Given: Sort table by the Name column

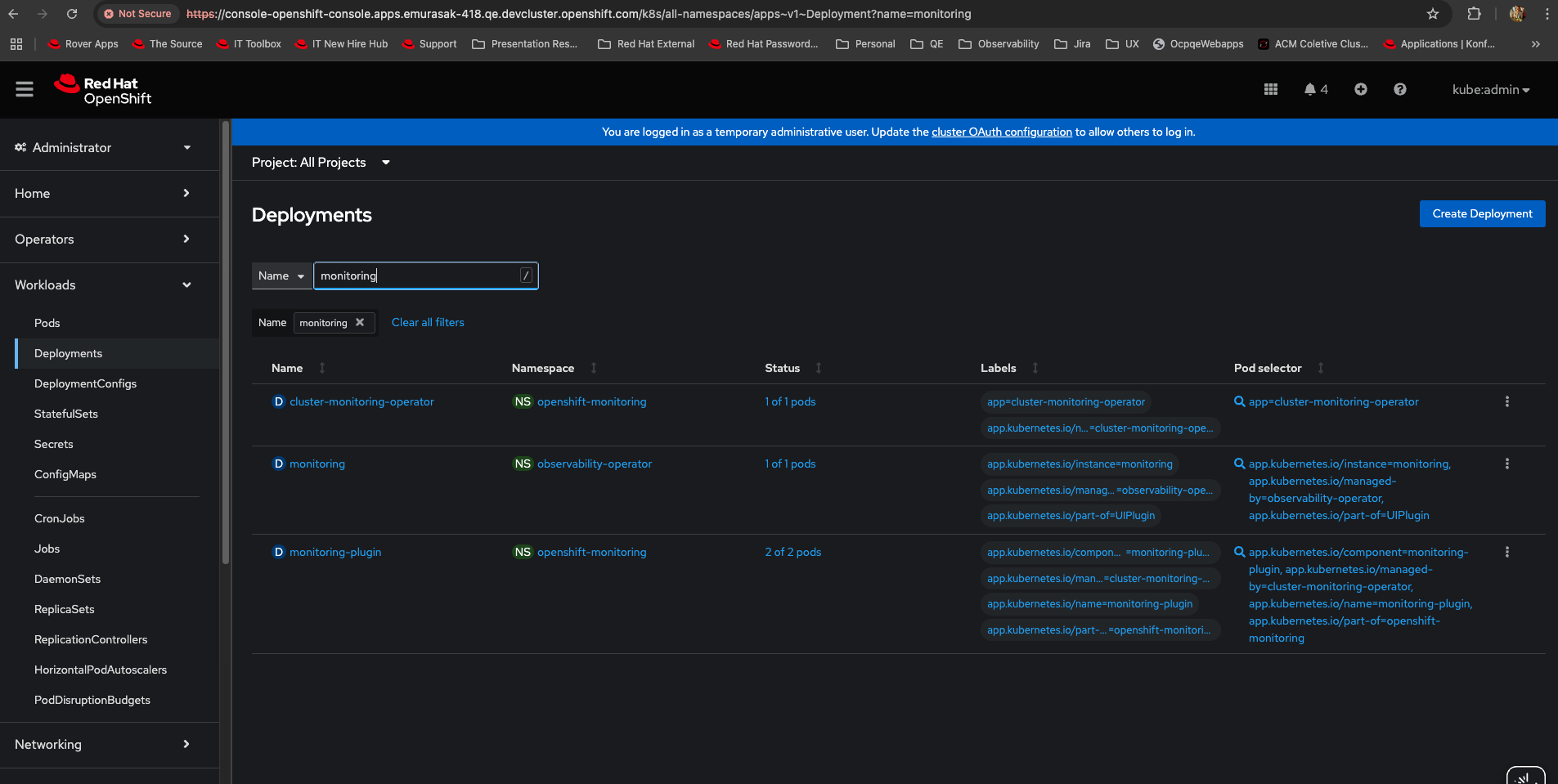Looking at the screenshot, I should (288, 369).
